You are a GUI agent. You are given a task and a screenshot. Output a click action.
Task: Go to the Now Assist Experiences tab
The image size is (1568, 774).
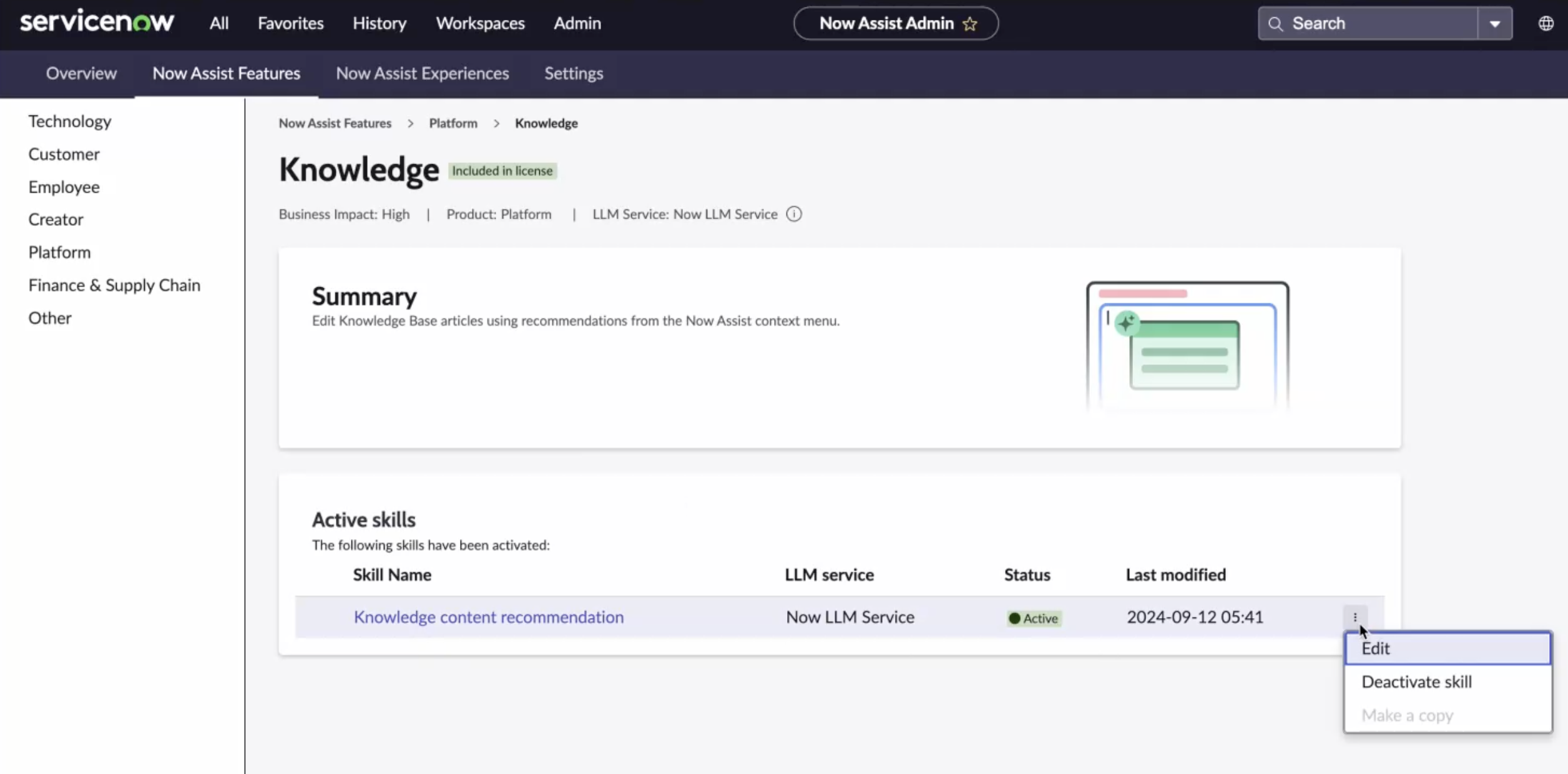pos(423,73)
